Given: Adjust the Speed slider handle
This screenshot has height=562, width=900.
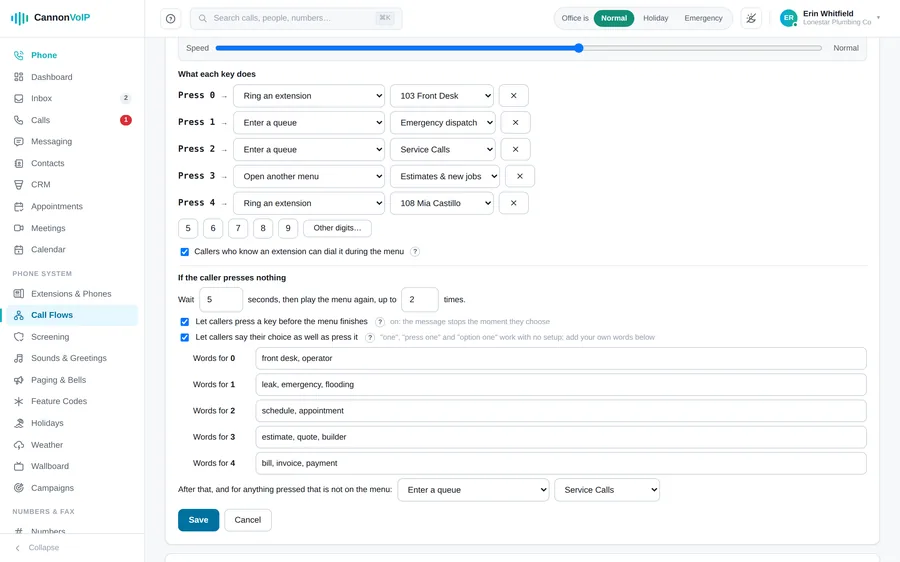Looking at the screenshot, I should point(579,48).
